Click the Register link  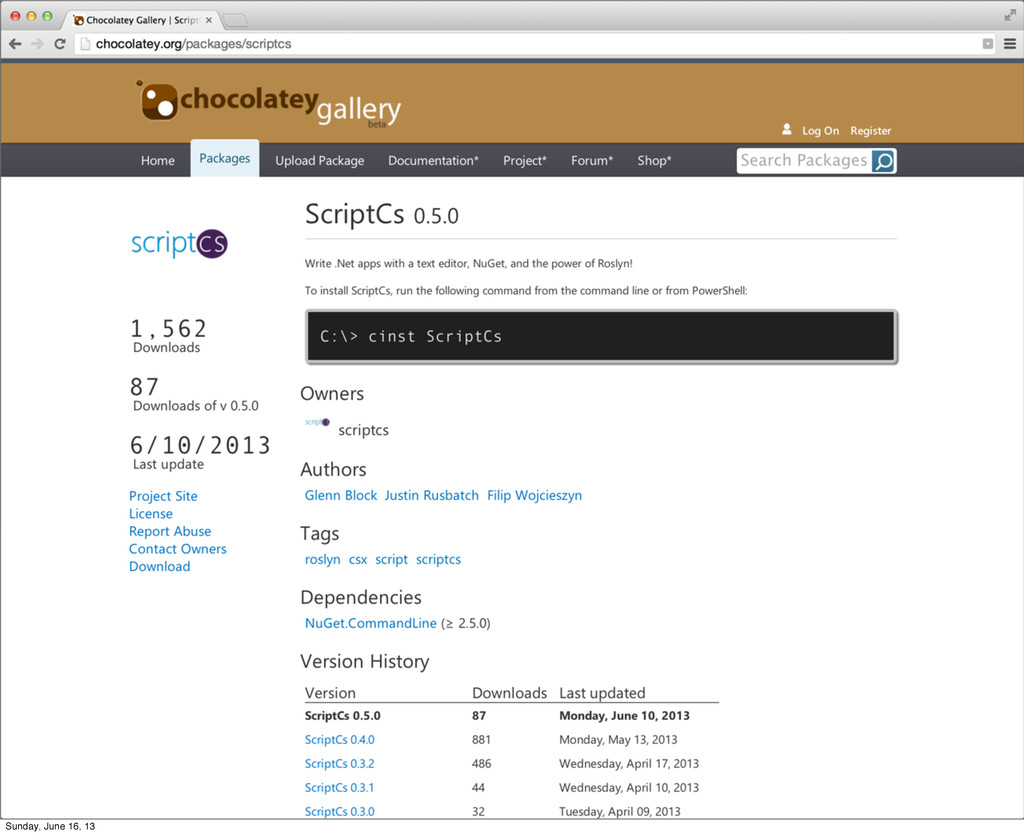[x=871, y=131]
